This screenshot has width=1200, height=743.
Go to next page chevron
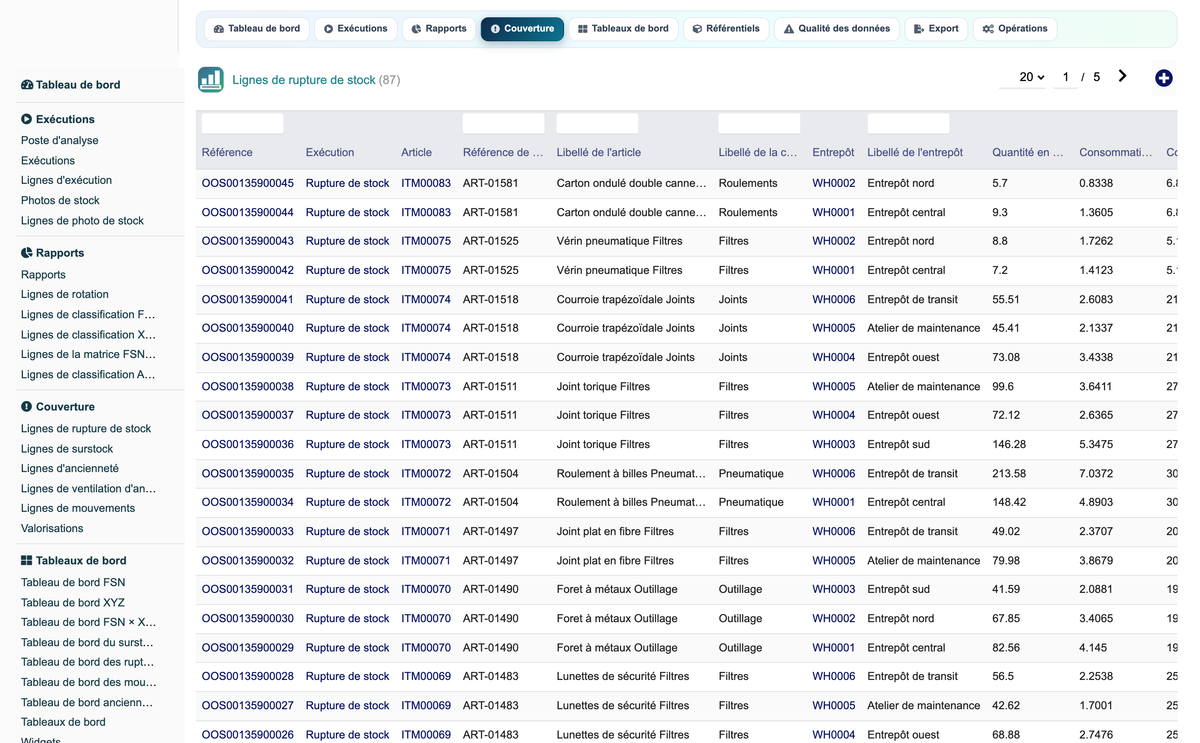[1122, 76]
